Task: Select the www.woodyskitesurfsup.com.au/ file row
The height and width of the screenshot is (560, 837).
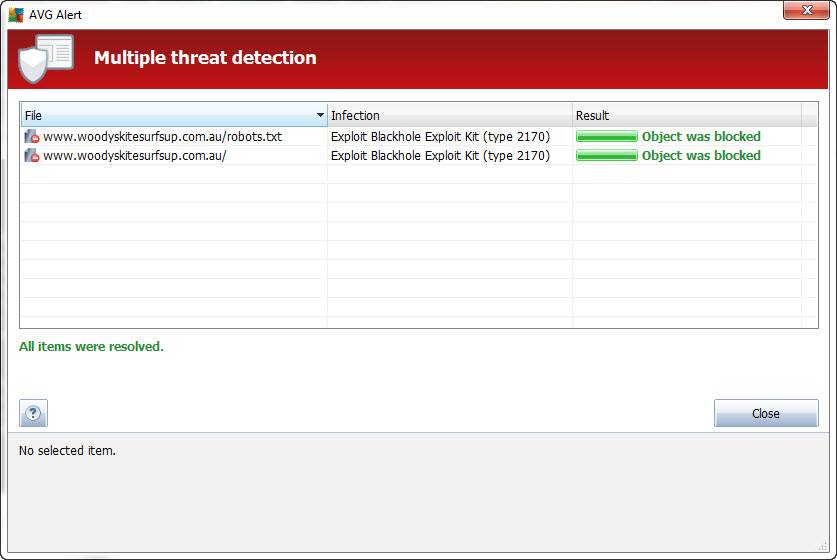Action: pyautogui.click(x=134, y=156)
